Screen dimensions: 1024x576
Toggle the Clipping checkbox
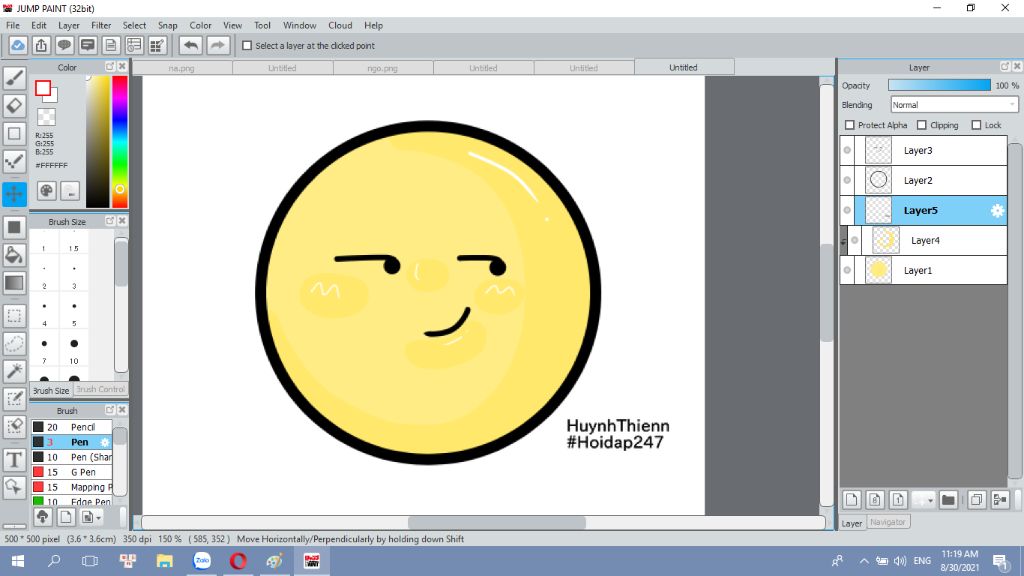point(921,125)
